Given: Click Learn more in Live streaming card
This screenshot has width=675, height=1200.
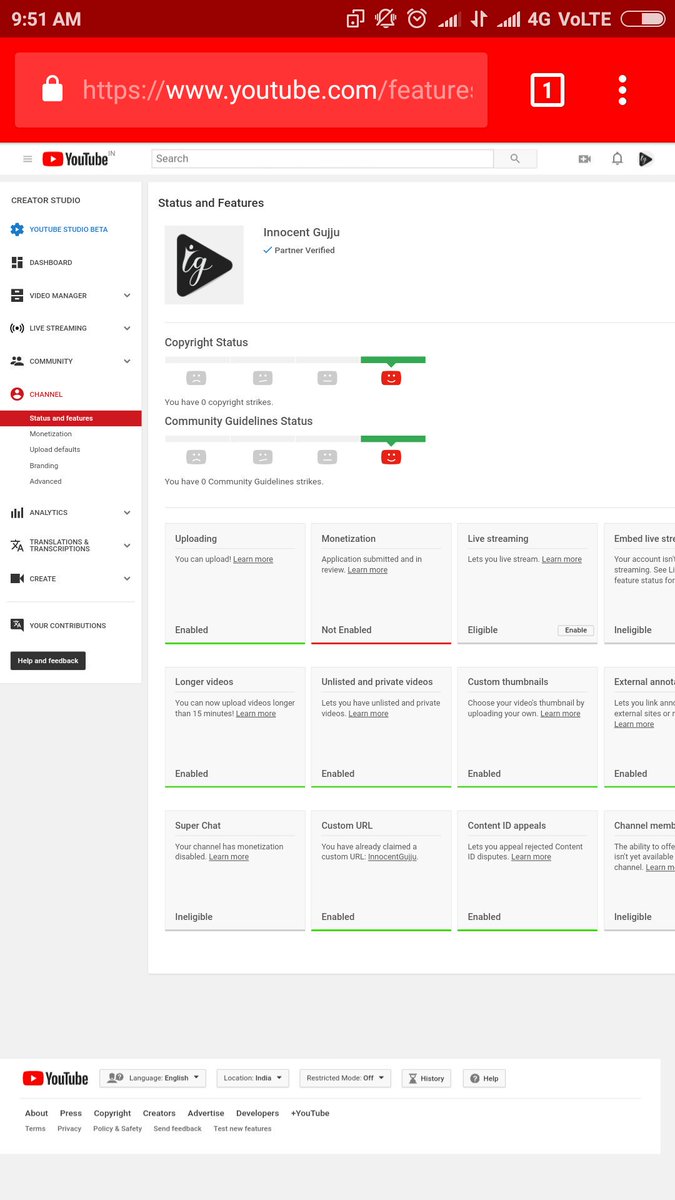Looking at the screenshot, I should point(561,559).
